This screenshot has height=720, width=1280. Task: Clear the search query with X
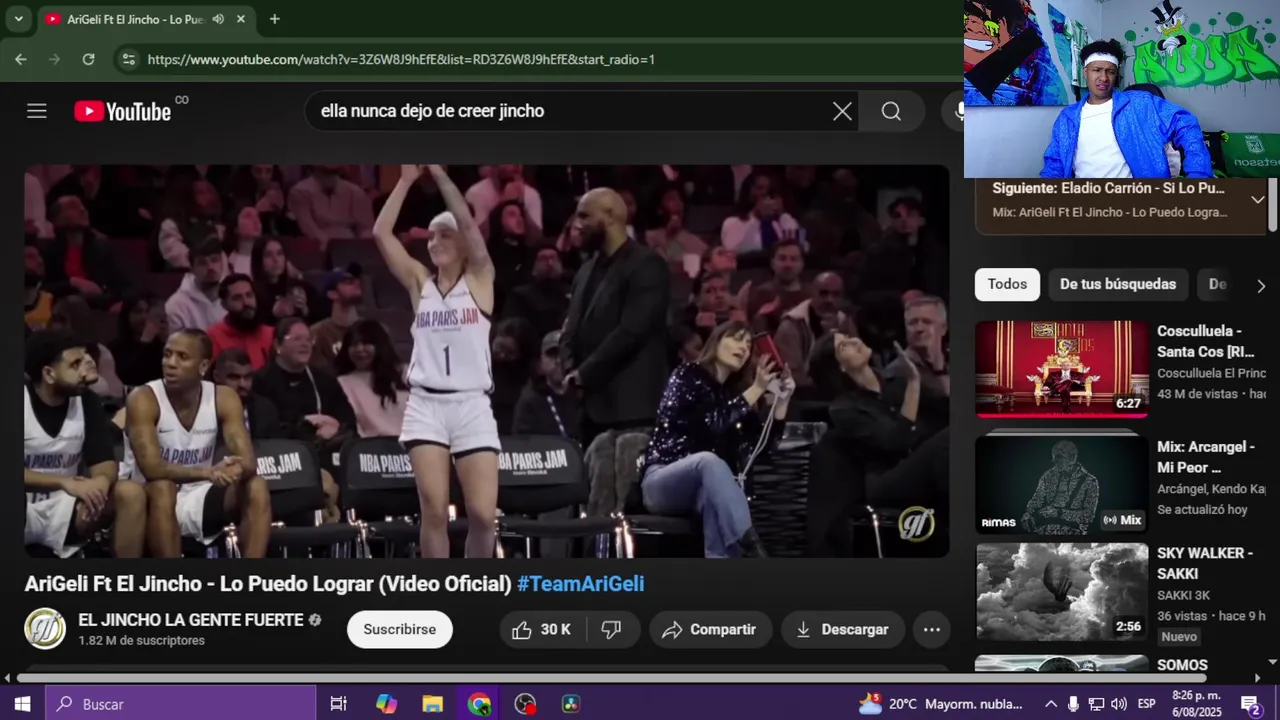(x=843, y=111)
